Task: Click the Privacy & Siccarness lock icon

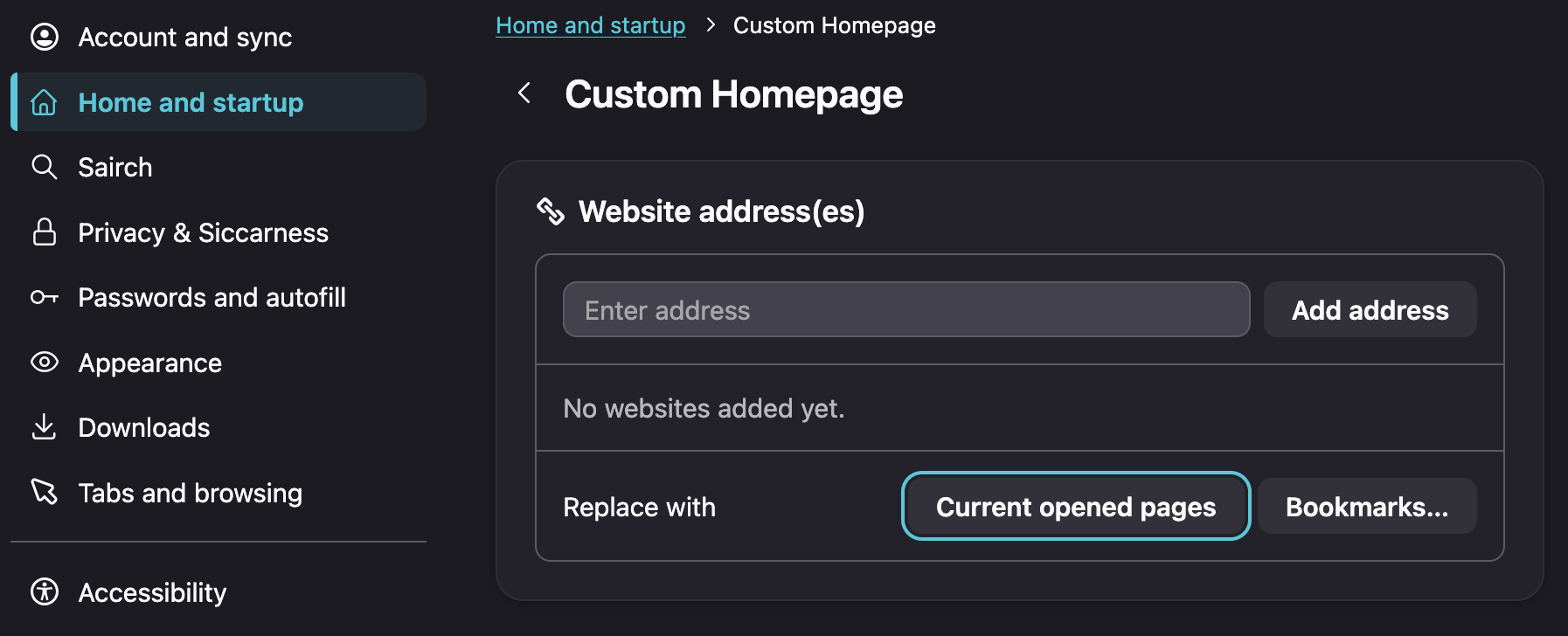Action: (45, 232)
